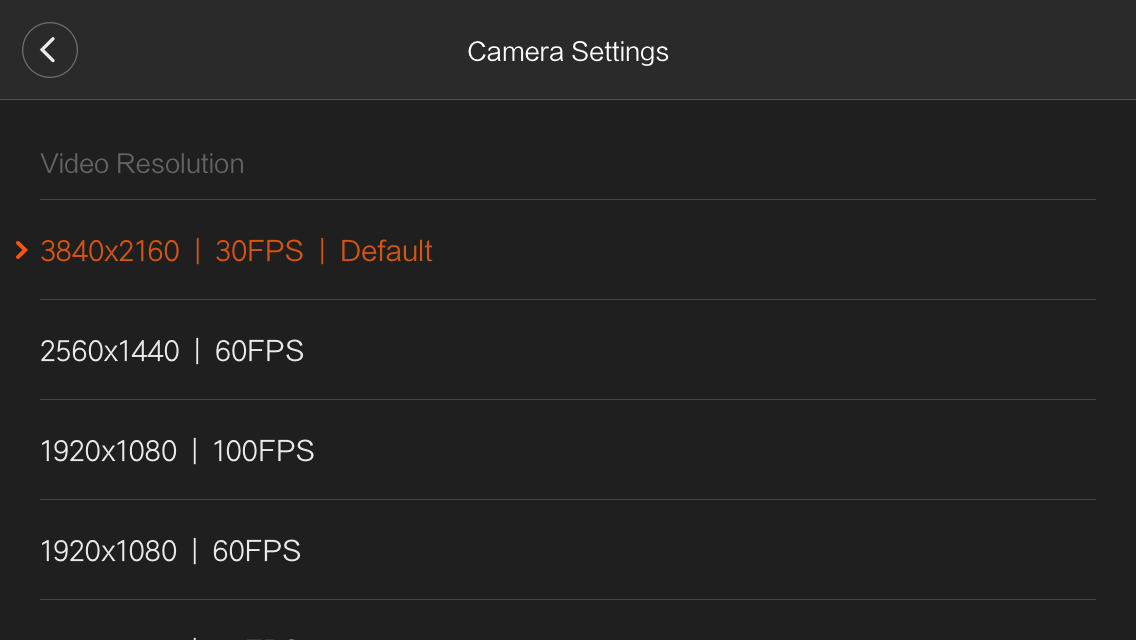This screenshot has height=640, width=1136.
Task: Click the orange chevron selection marker
Action: 22,251
